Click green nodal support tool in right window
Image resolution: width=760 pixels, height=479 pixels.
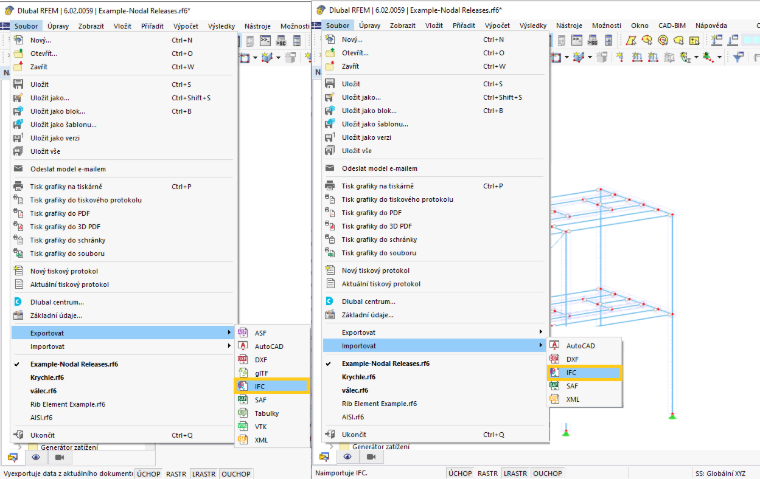tap(708, 57)
